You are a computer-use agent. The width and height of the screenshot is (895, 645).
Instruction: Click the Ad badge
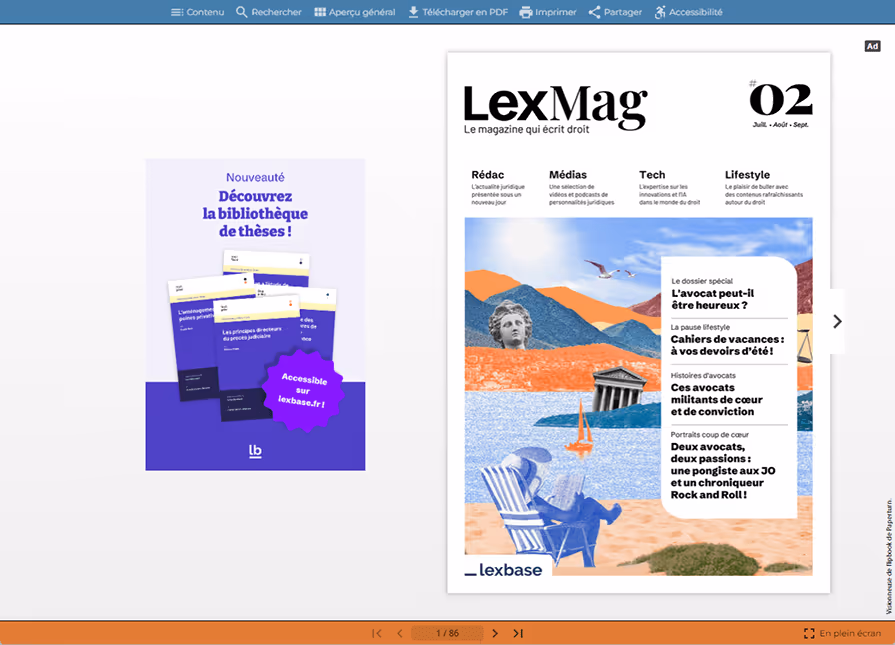coord(872,46)
